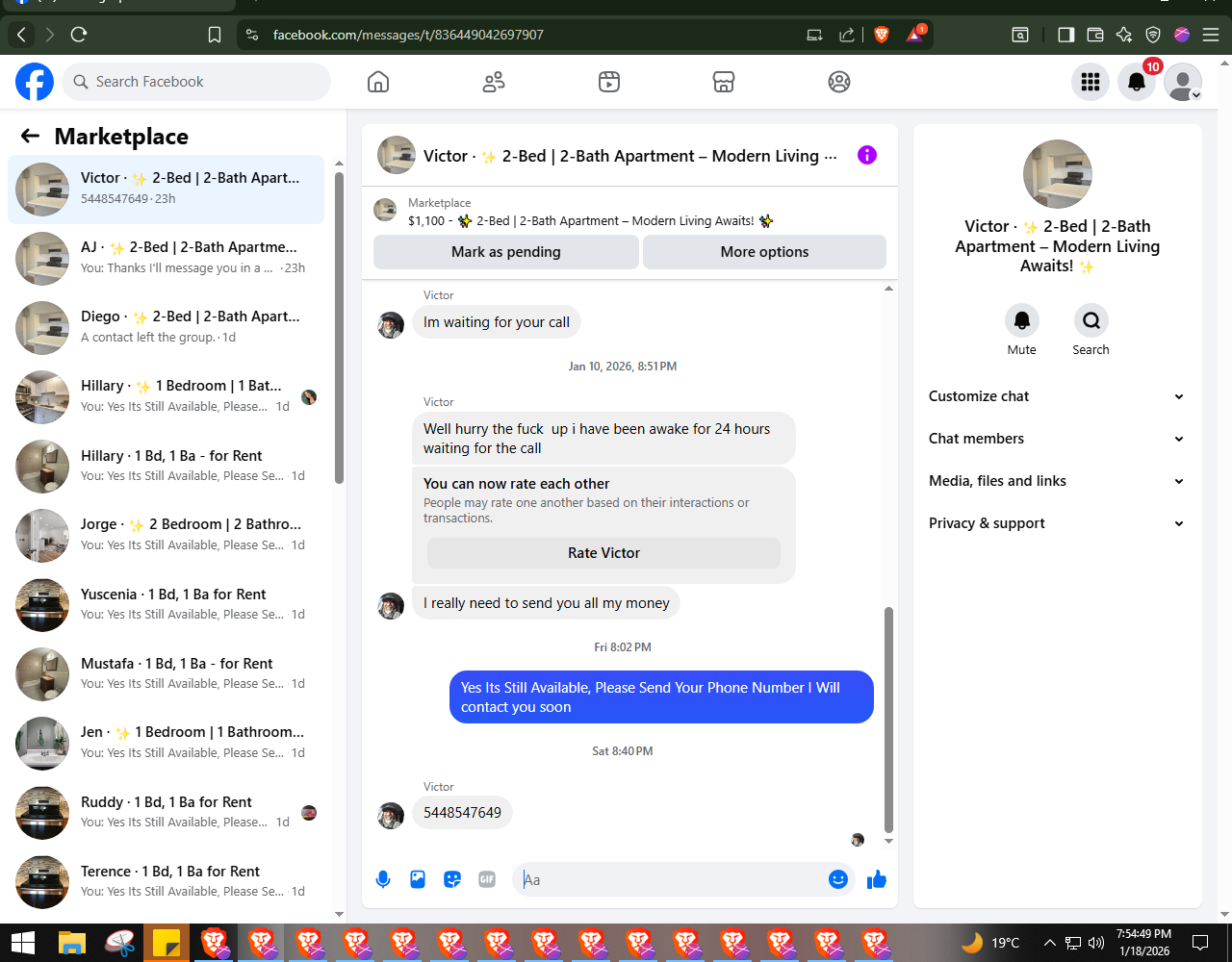
Task: Click Rate Victor button
Action: (603, 553)
